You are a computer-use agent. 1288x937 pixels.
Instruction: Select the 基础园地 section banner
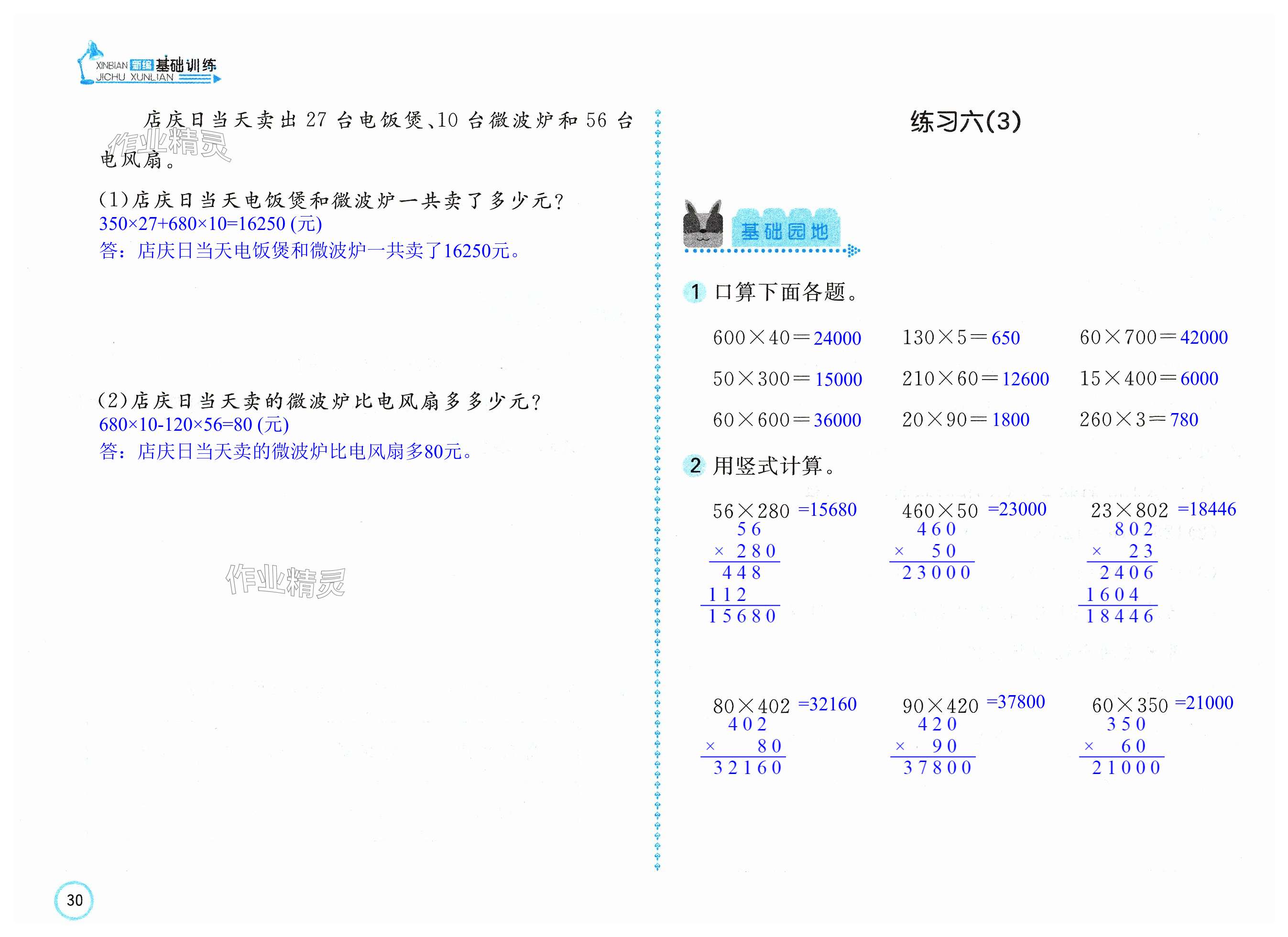point(785,230)
